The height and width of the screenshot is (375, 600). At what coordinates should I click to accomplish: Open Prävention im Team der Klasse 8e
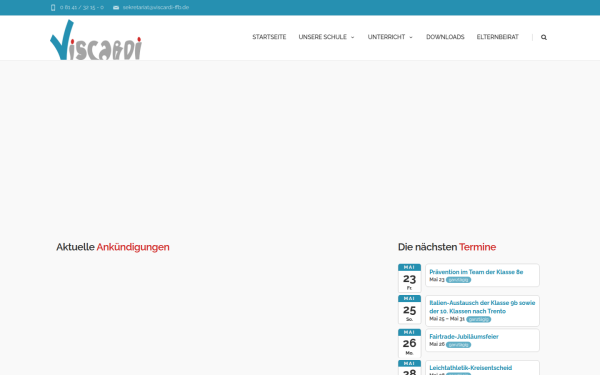[x=476, y=272]
